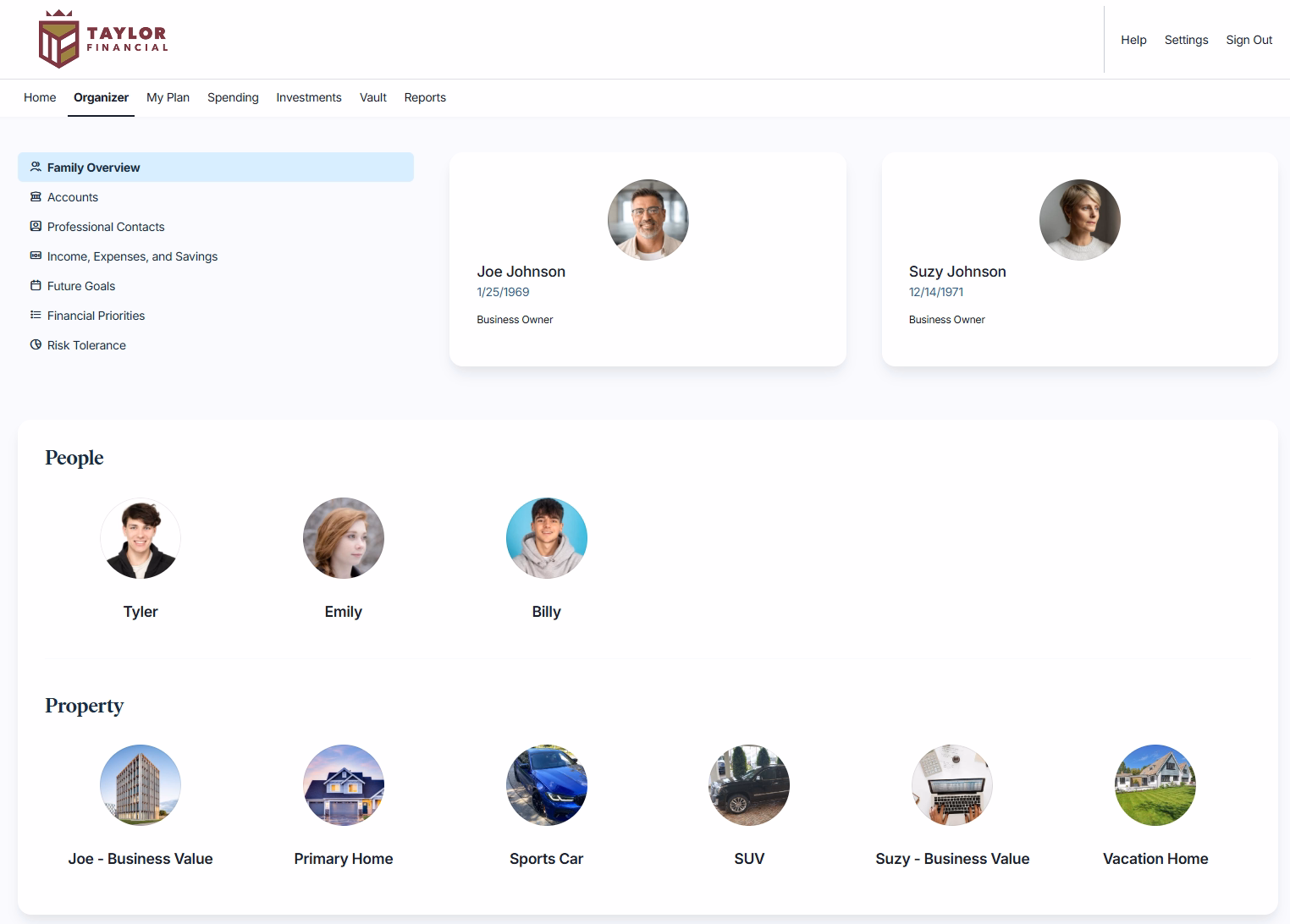
Task: Click the SUV label
Action: point(749,859)
